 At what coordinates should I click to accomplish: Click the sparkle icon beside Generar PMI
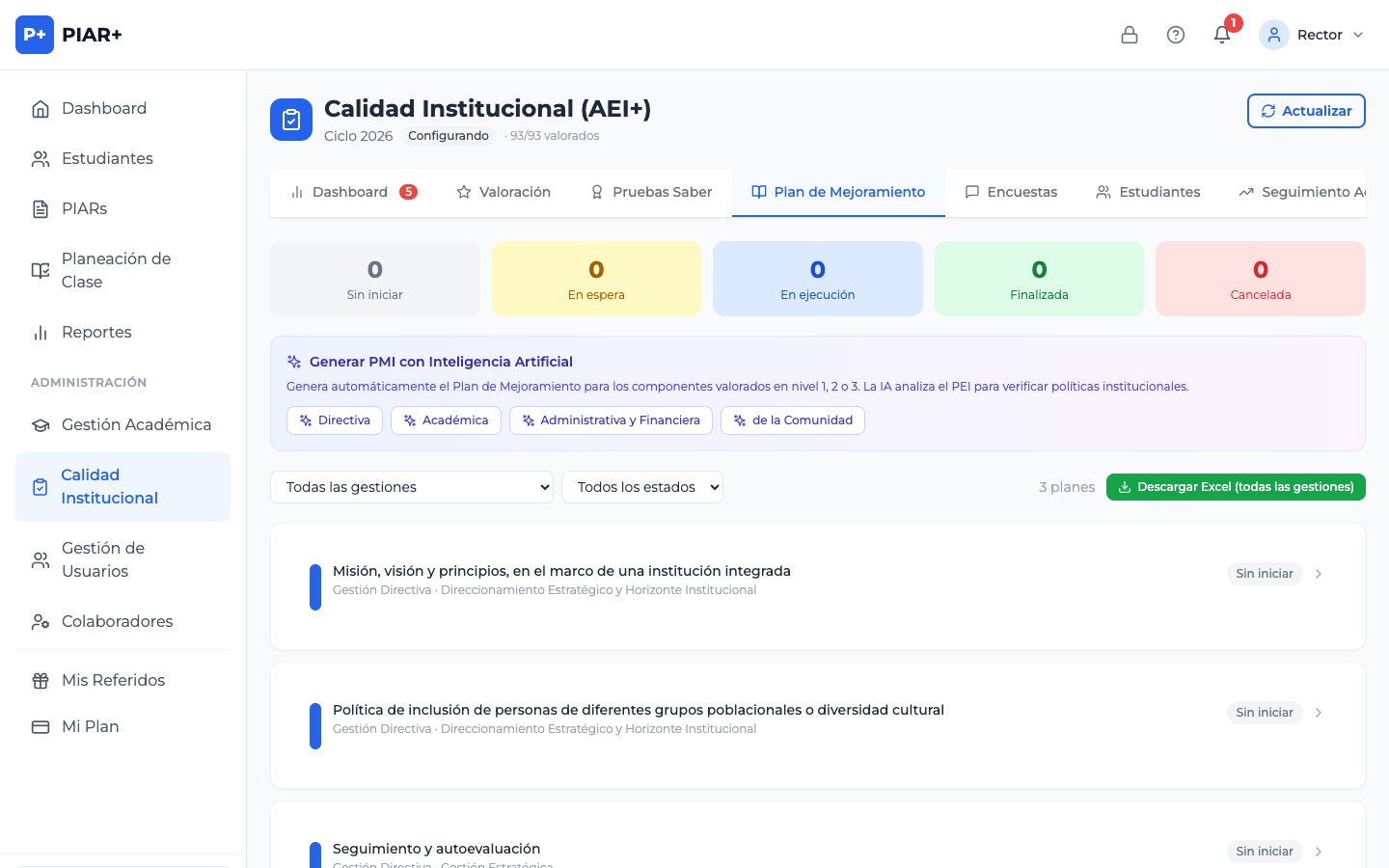click(294, 362)
